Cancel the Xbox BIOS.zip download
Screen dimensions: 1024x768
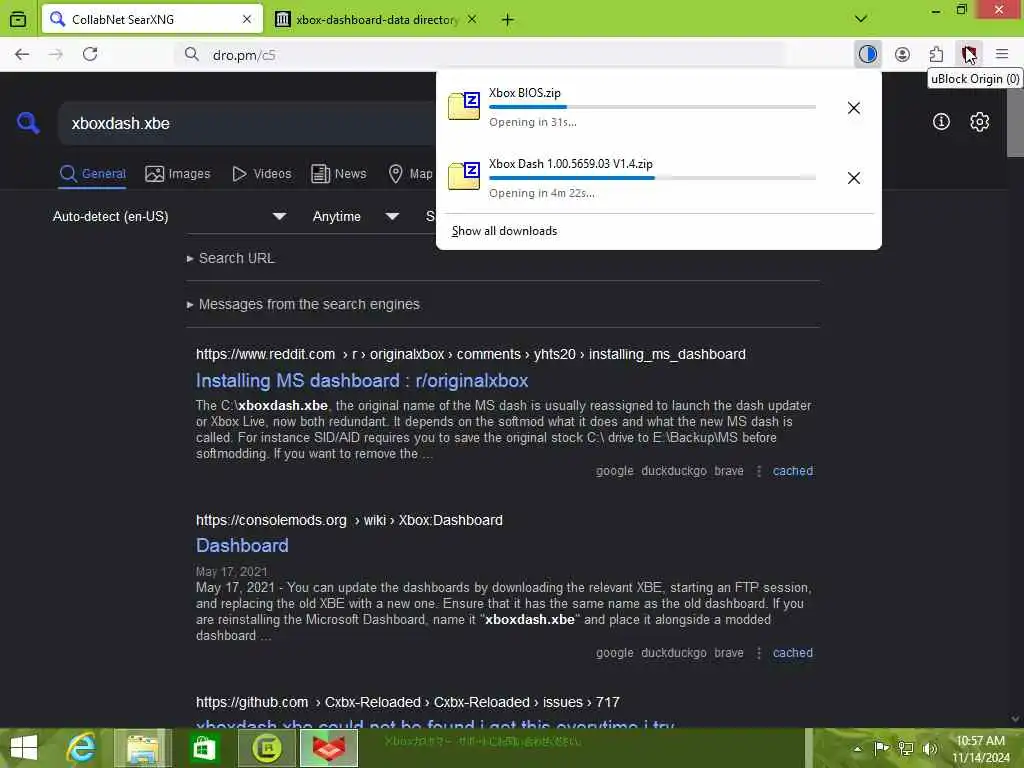[x=854, y=108]
